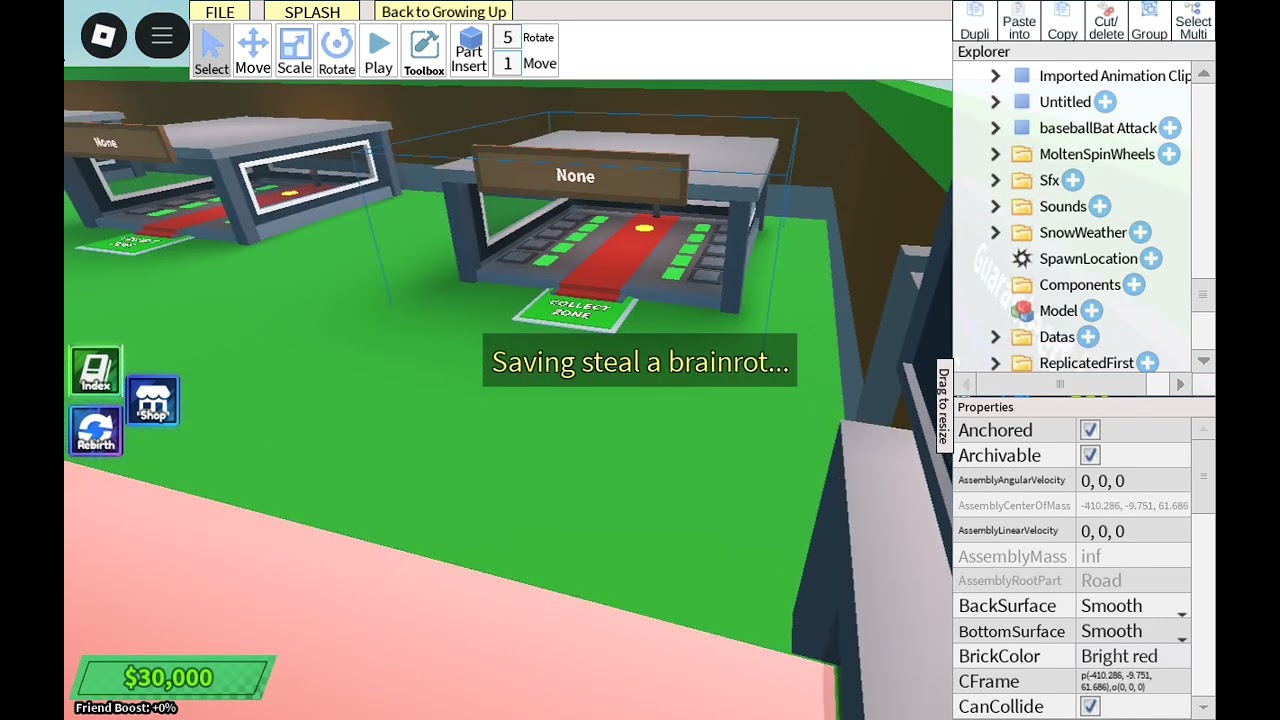Click the Drag to resize handle
The width and height of the screenshot is (1280, 720).
coord(943,406)
